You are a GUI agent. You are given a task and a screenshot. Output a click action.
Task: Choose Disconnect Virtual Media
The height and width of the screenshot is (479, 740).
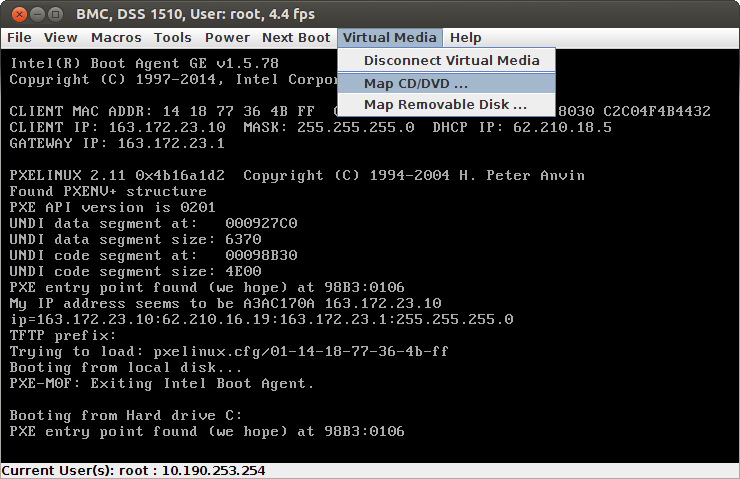tap(451, 61)
